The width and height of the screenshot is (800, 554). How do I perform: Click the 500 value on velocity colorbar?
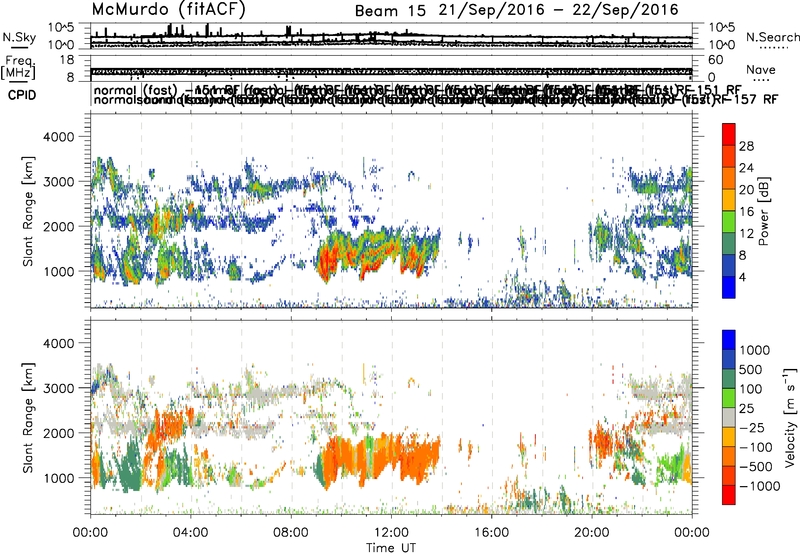click(751, 370)
